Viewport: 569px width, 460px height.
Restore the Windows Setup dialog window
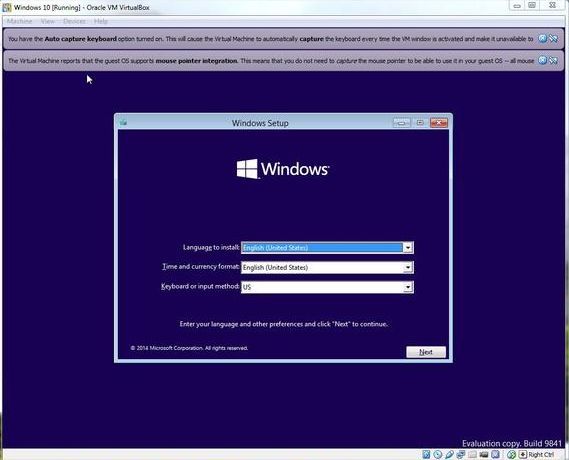[x=420, y=123]
